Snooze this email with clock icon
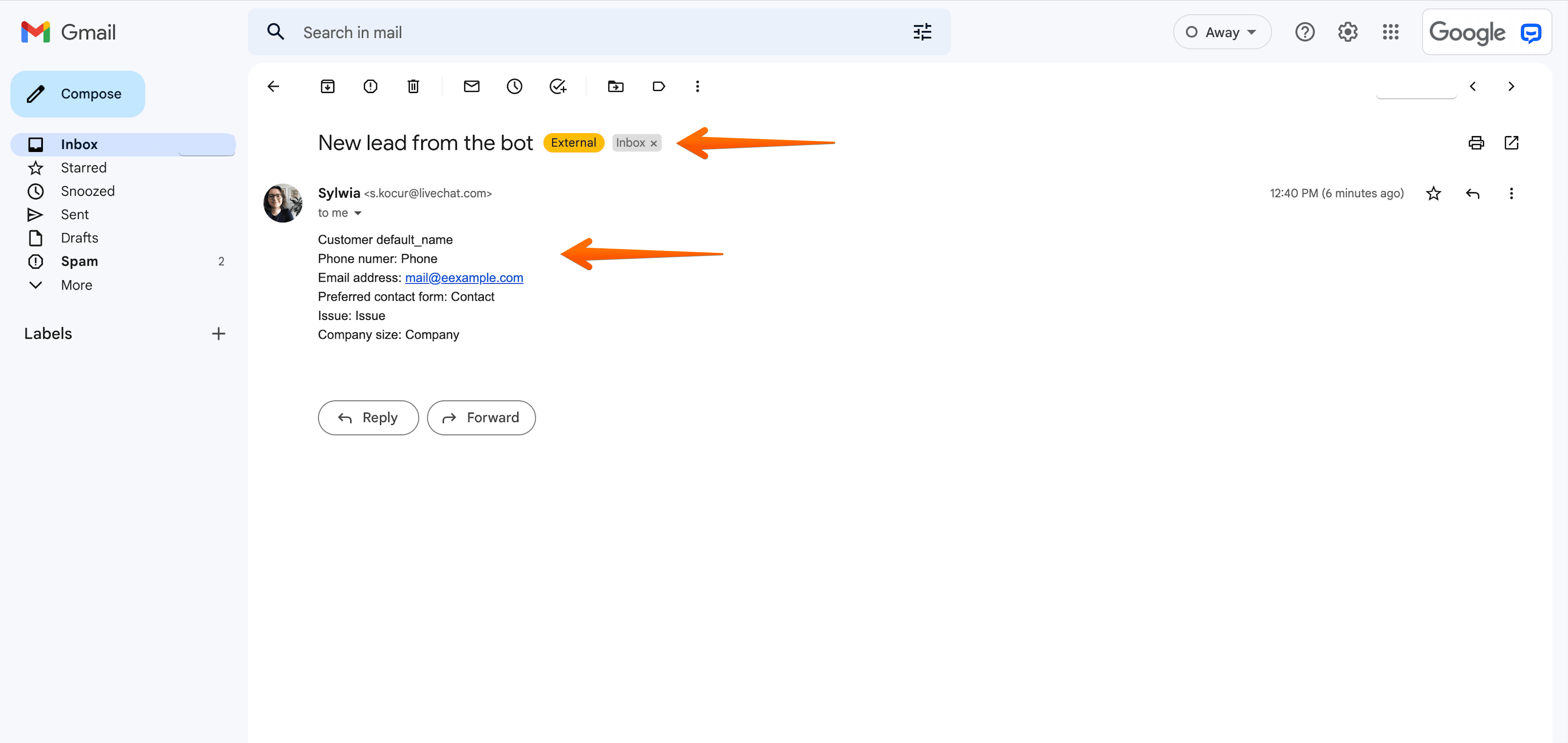Viewport: 1568px width, 743px height. (514, 86)
